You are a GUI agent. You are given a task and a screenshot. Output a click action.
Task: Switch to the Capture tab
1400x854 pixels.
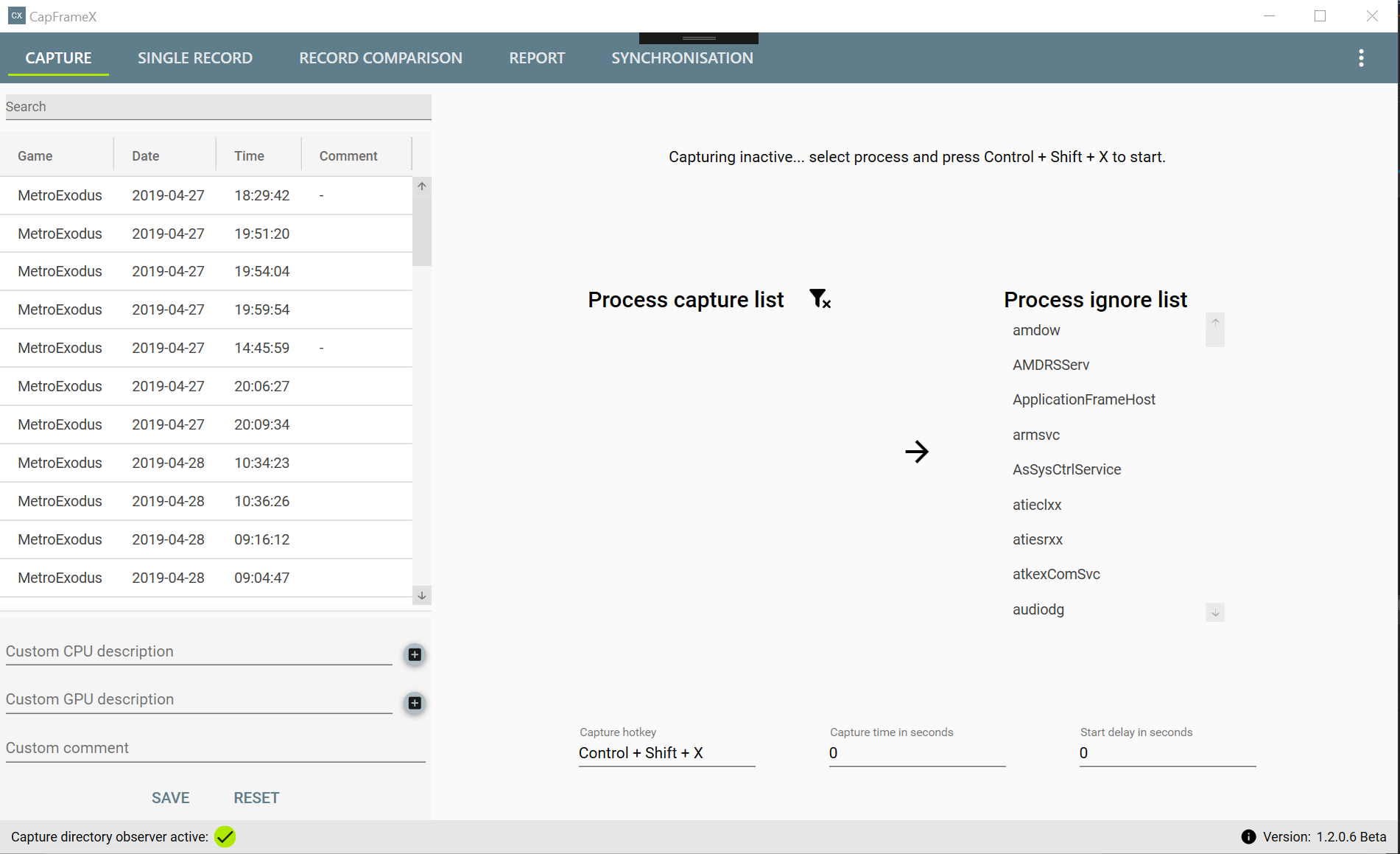tap(58, 58)
